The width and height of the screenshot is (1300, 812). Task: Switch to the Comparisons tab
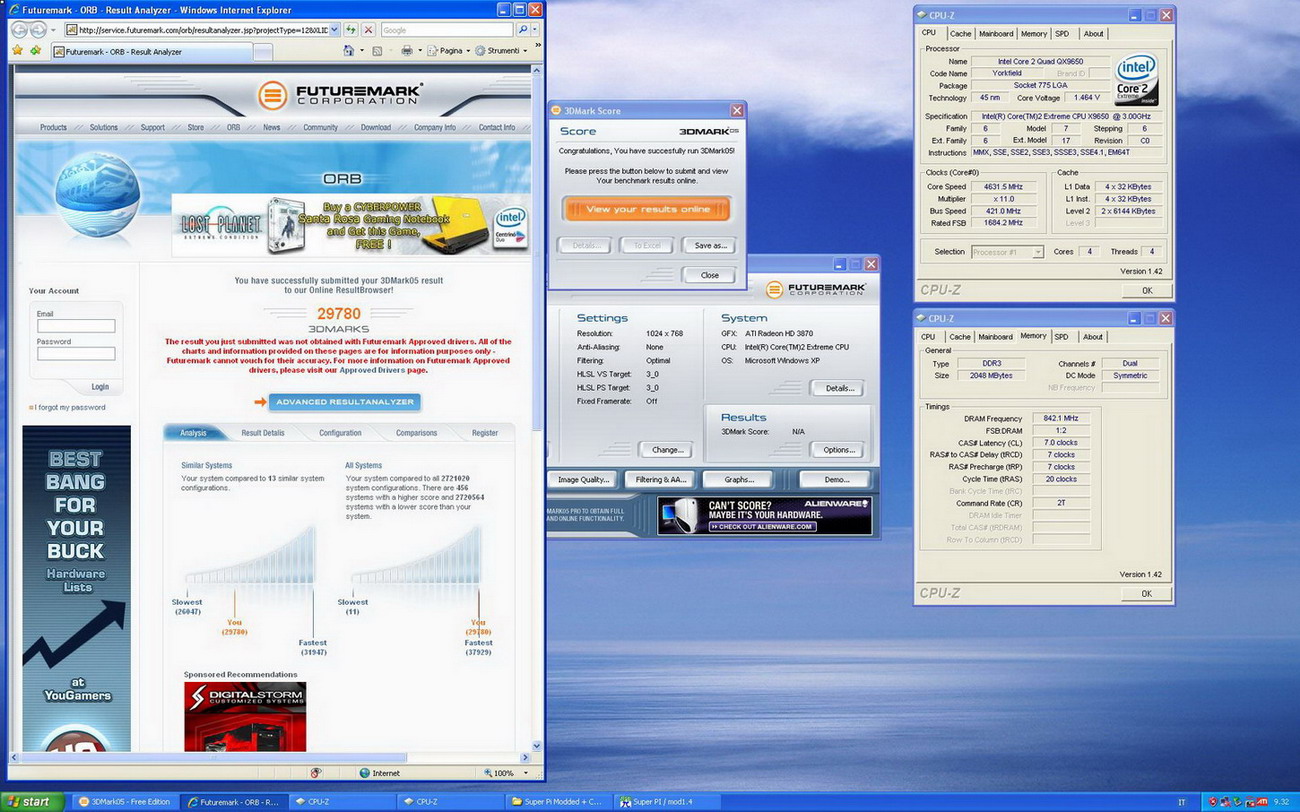click(416, 433)
